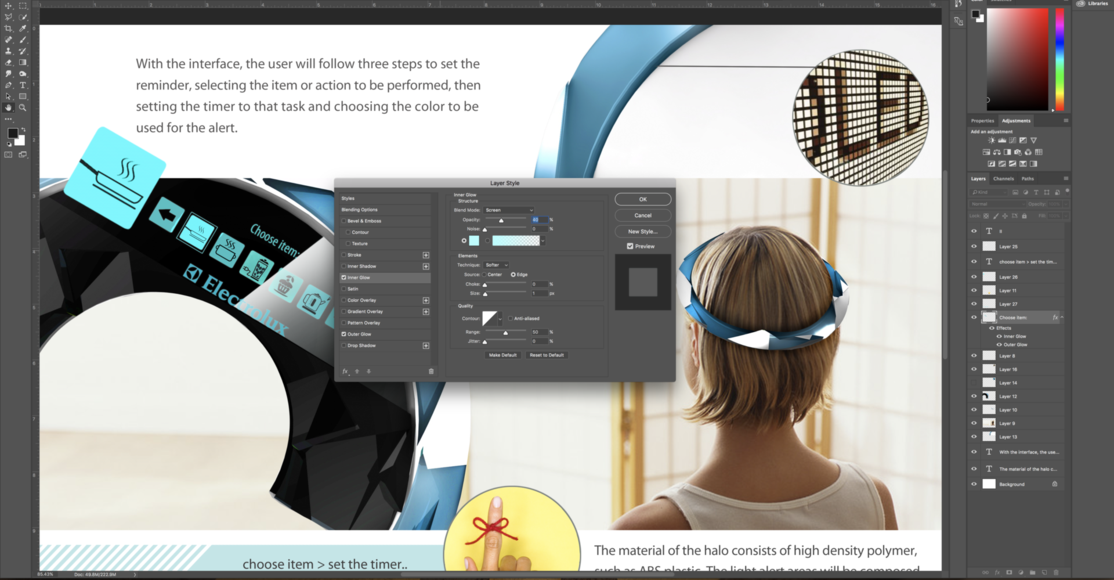Open the gradient picker dropdown arrow

click(544, 241)
